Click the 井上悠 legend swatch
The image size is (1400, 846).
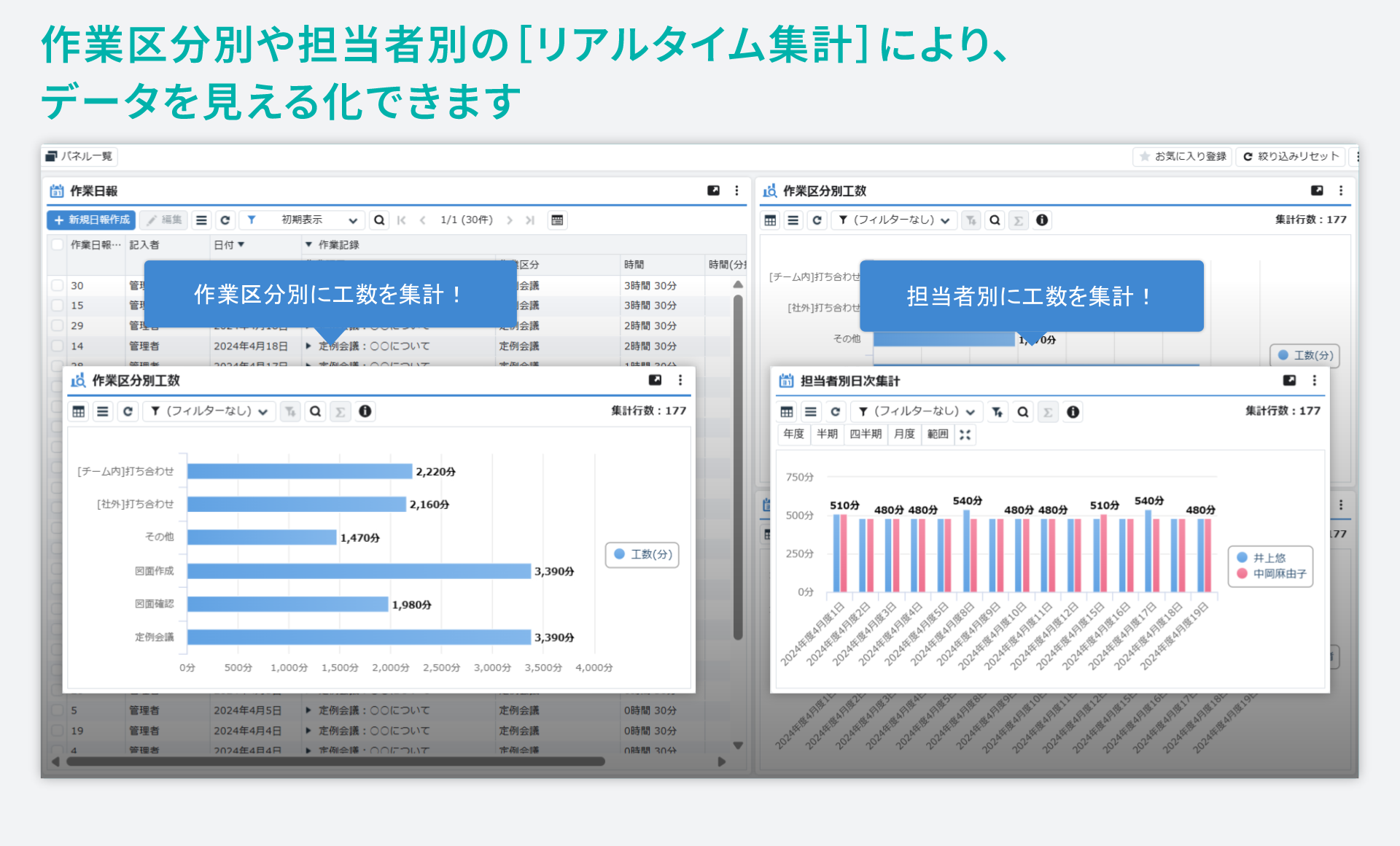[1243, 557]
